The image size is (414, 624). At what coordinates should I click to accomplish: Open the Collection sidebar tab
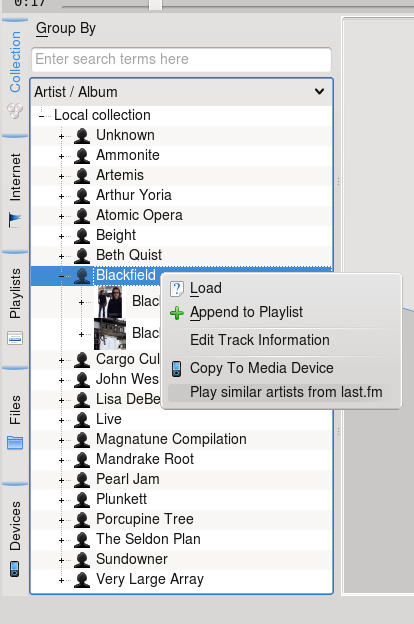click(15, 76)
